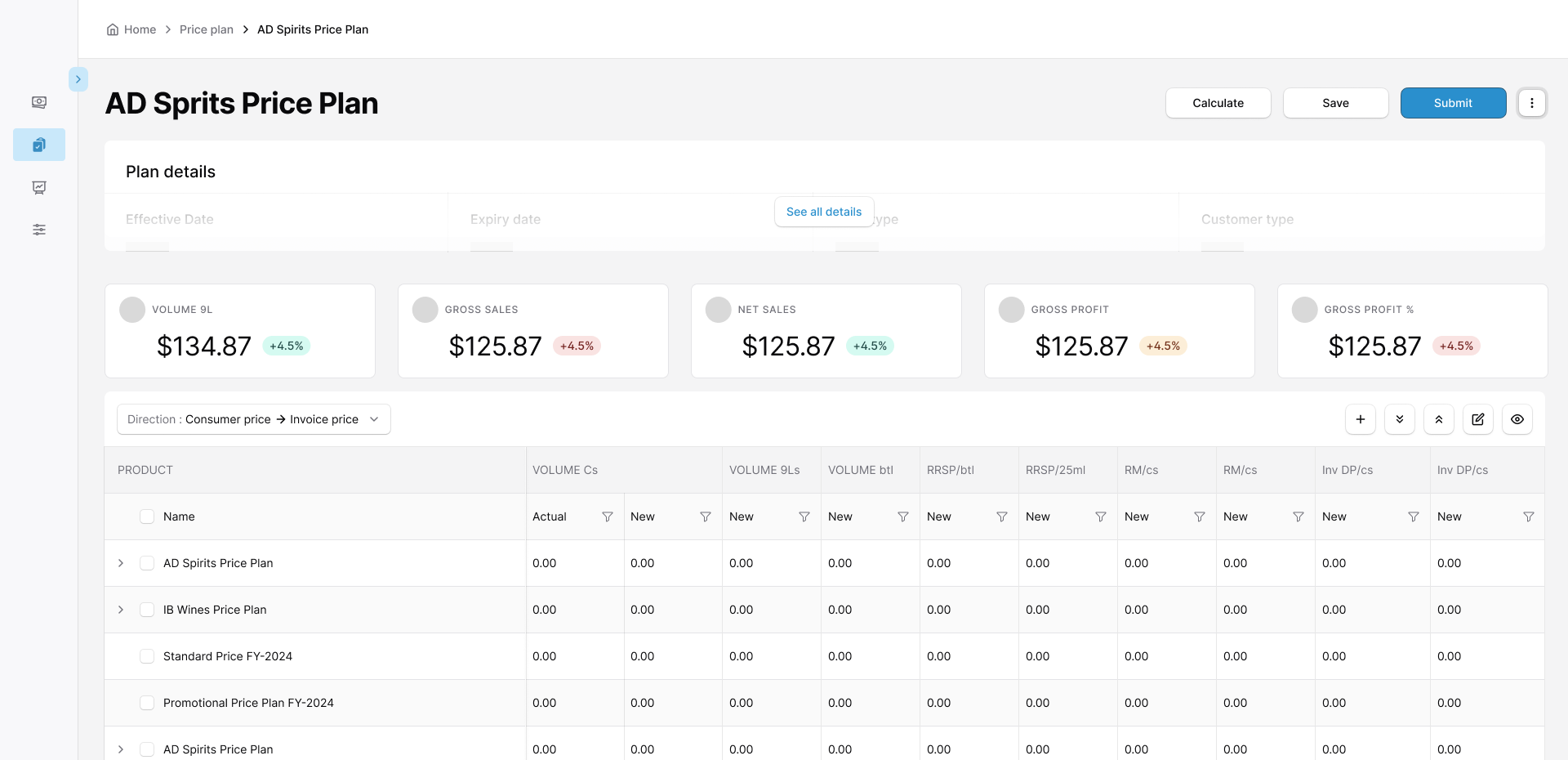Navigate to Price plan in breadcrumb
1568x760 pixels.
(206, 29)
